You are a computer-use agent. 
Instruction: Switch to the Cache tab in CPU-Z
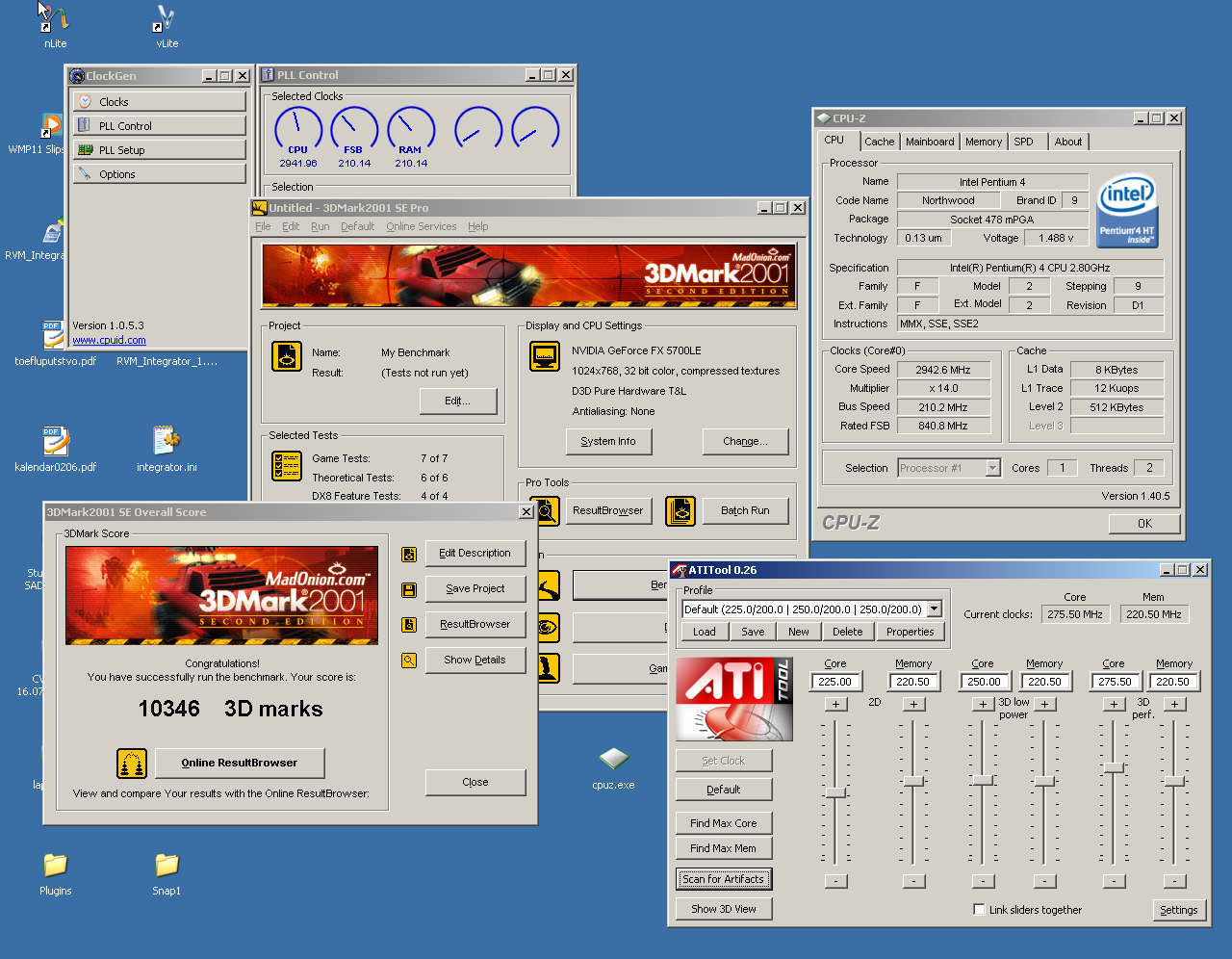click(879, 142)
